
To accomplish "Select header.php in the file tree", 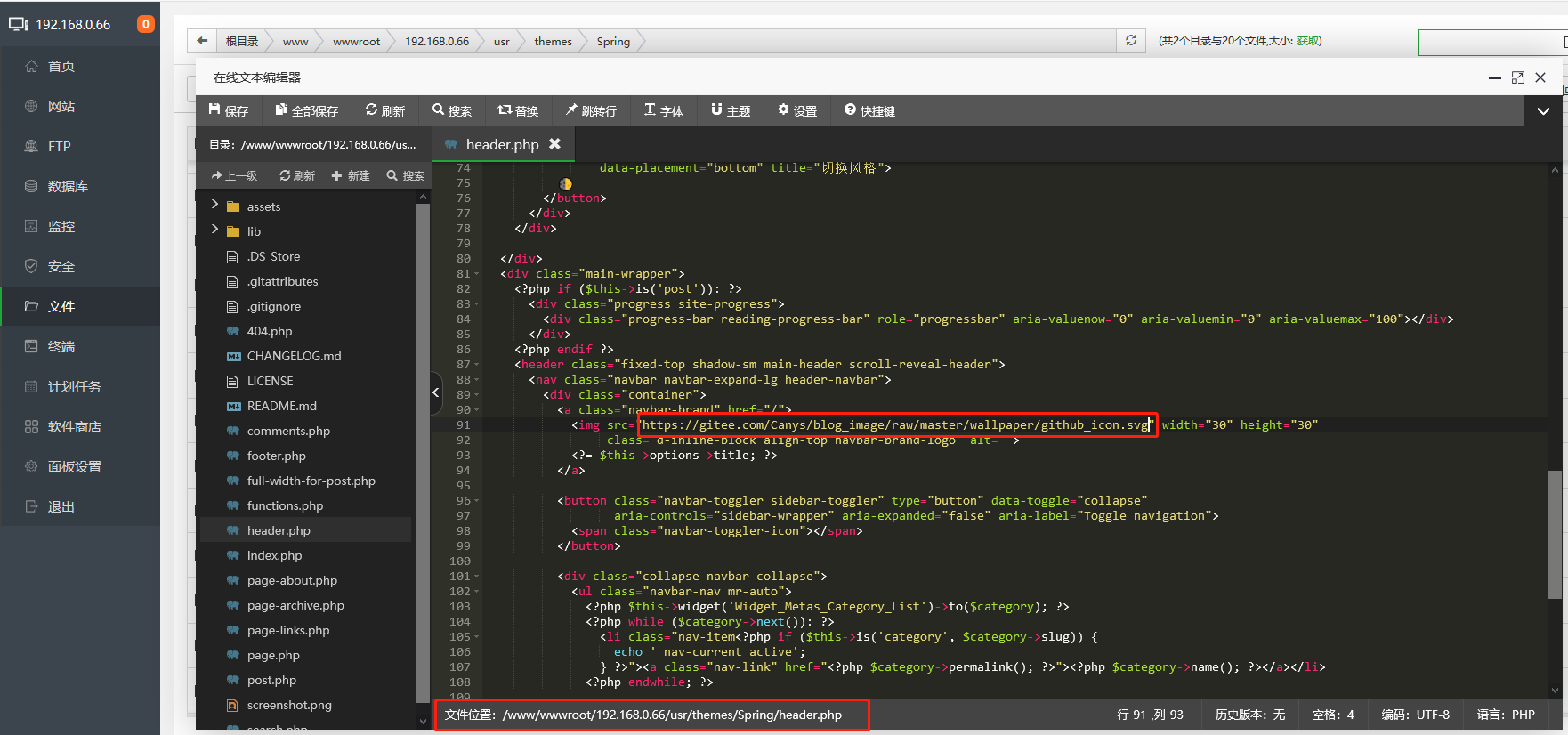I will [x=279, y=530].
